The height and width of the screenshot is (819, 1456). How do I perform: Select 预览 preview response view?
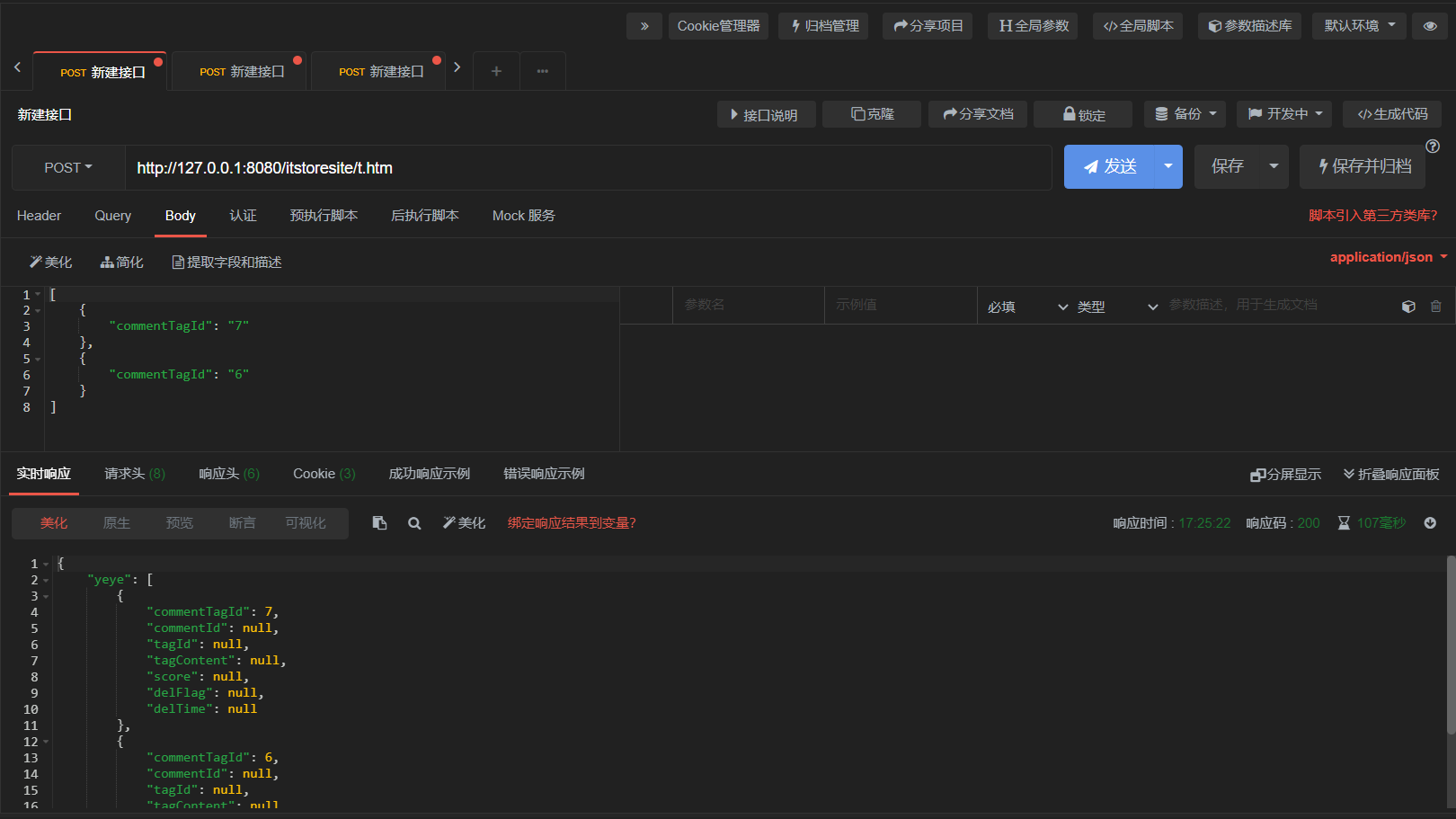pos(180,523)
